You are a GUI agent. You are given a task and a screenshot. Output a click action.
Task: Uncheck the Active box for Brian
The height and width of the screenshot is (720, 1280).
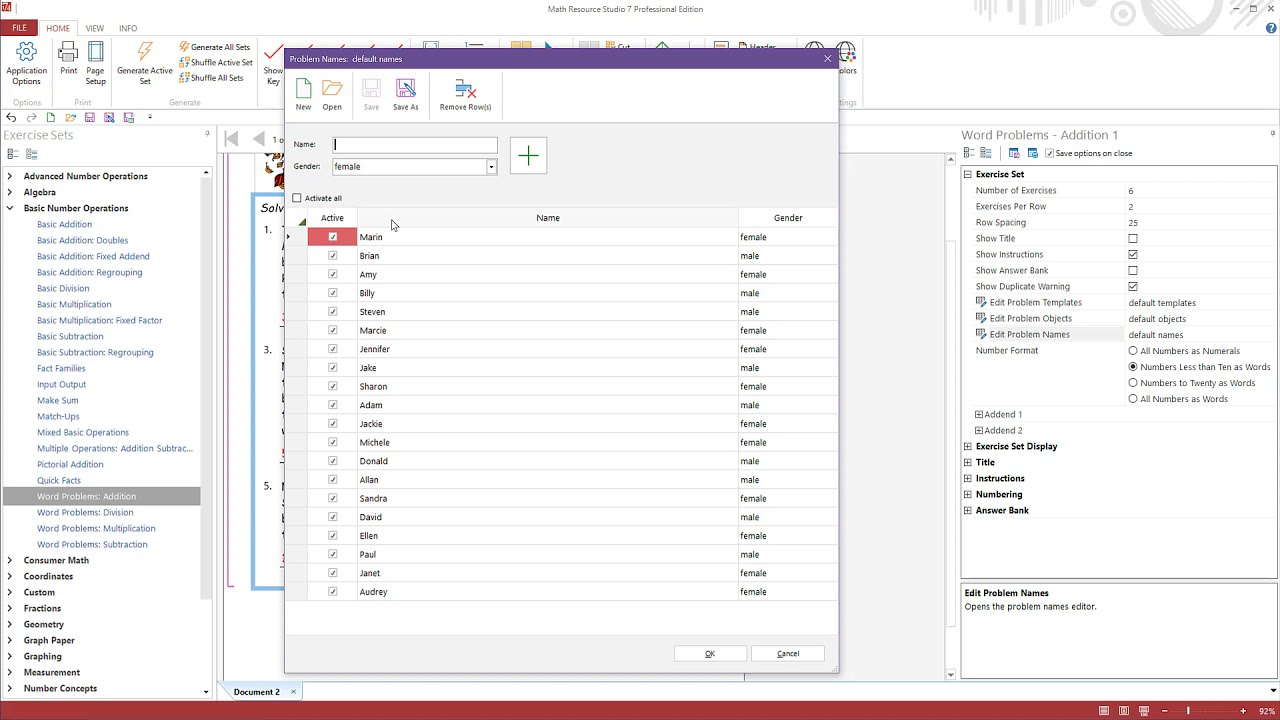pos(333,256)
